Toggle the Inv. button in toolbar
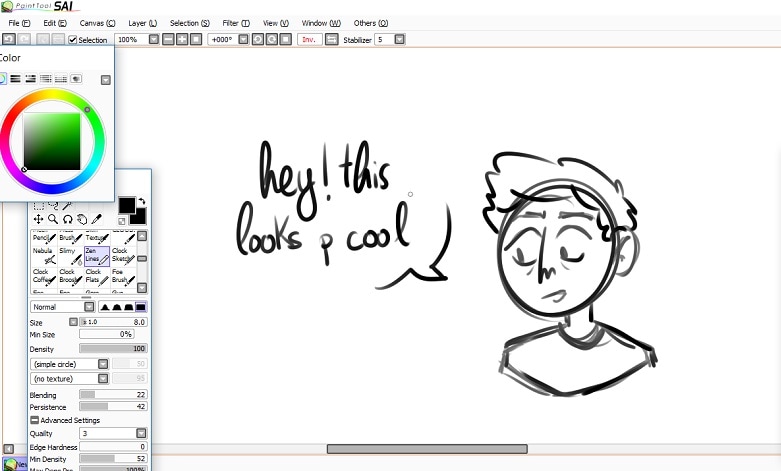Screen dimensions: 781x471 click(309, 39)
